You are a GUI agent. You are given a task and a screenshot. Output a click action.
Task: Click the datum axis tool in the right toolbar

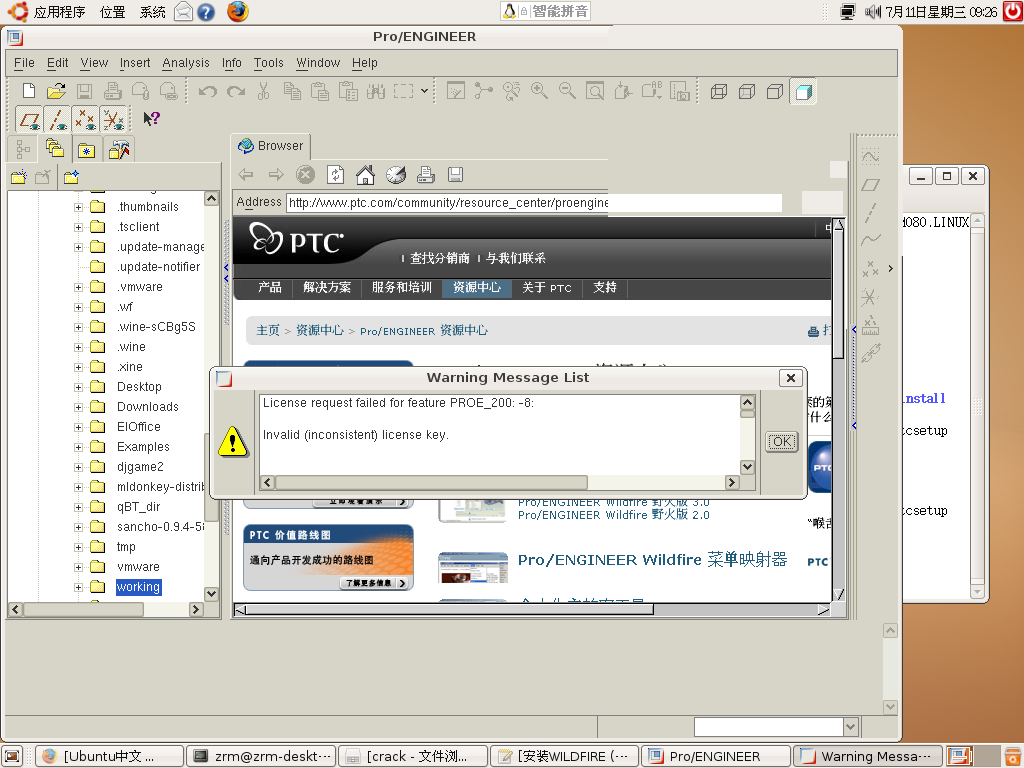click(871, 212)
